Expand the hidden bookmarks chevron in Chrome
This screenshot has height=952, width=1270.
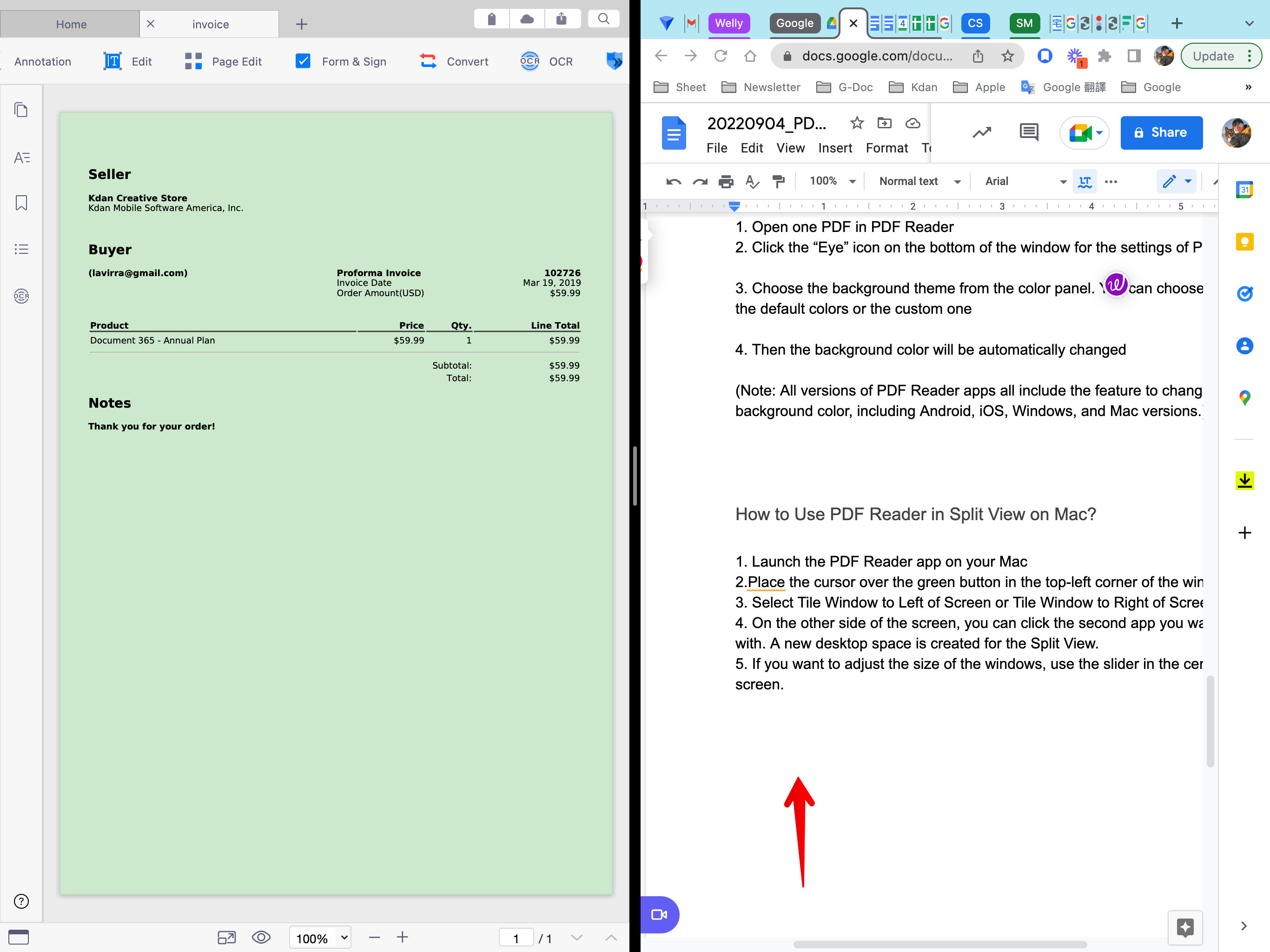[1248, 87]
